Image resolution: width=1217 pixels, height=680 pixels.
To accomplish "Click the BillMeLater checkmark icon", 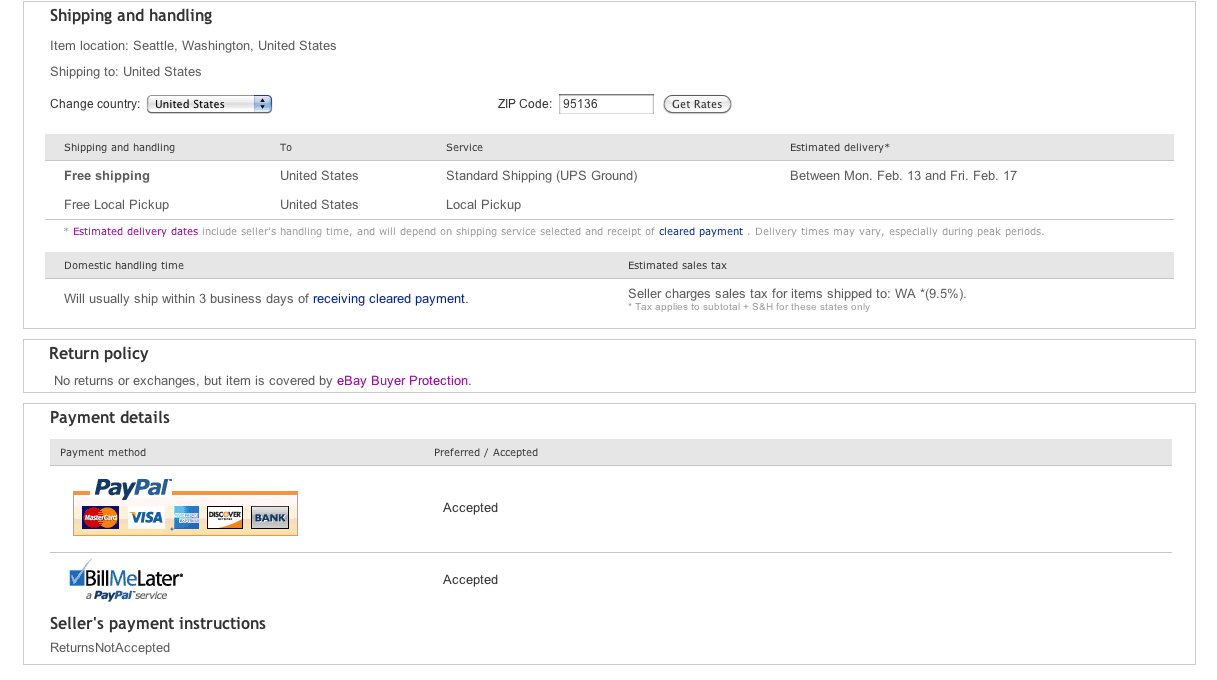I will pyautogui.click(x=78, y=575).
